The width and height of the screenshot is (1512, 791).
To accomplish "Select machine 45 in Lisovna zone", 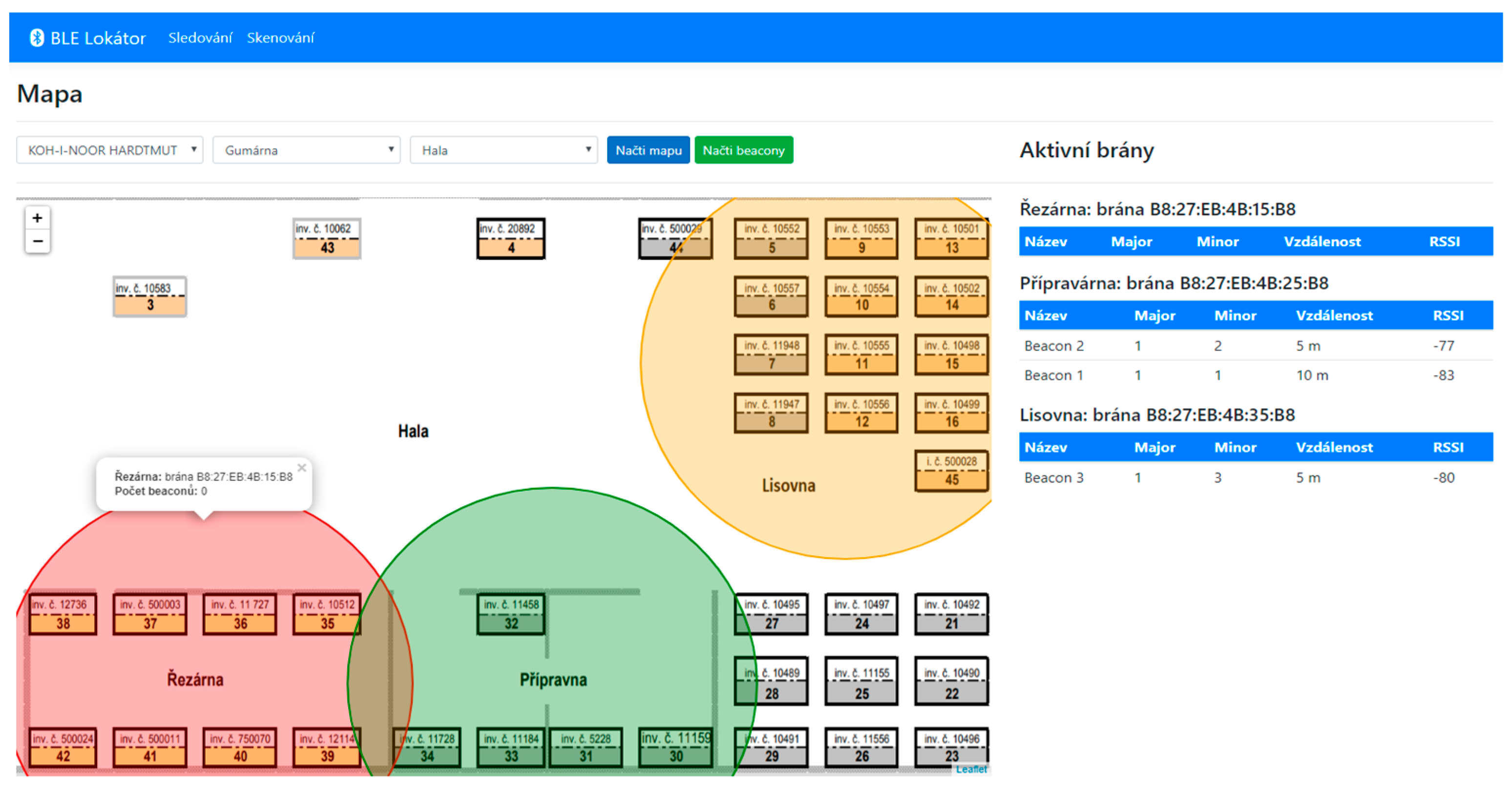I will [951, 471].
